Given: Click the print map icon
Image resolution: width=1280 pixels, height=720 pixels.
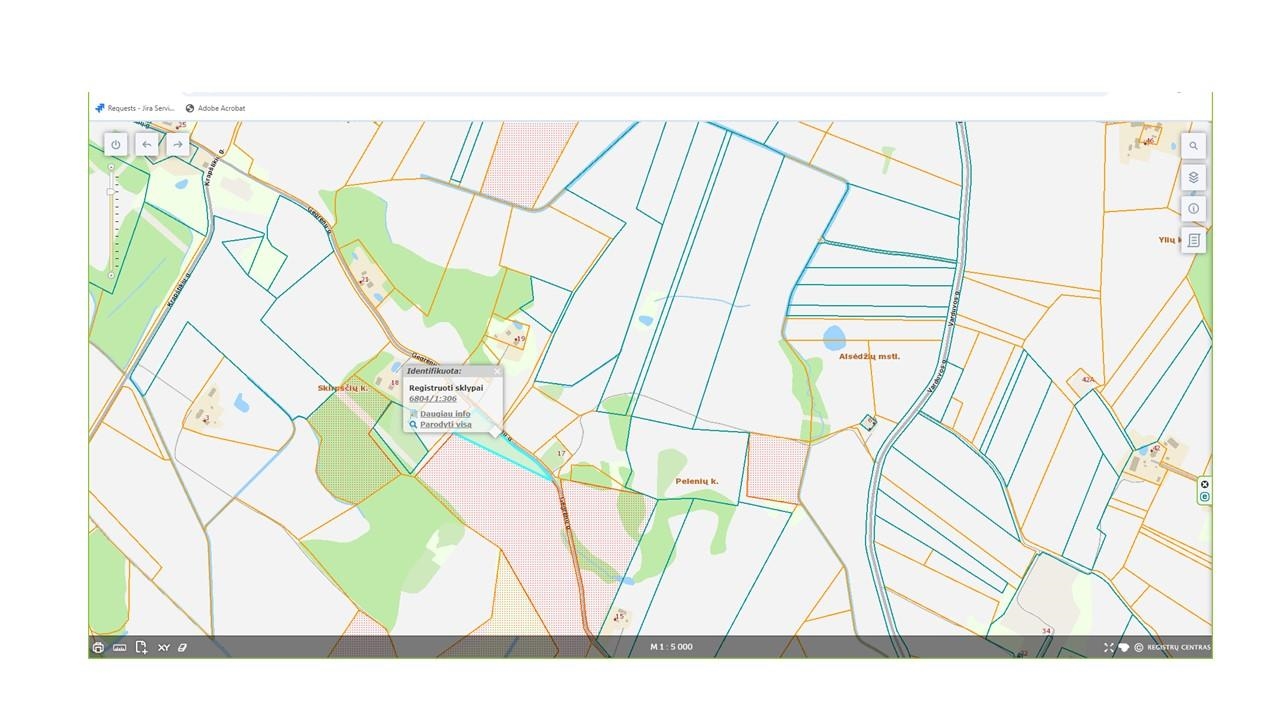Looking at the screenshot, I should tap(98, 648).
